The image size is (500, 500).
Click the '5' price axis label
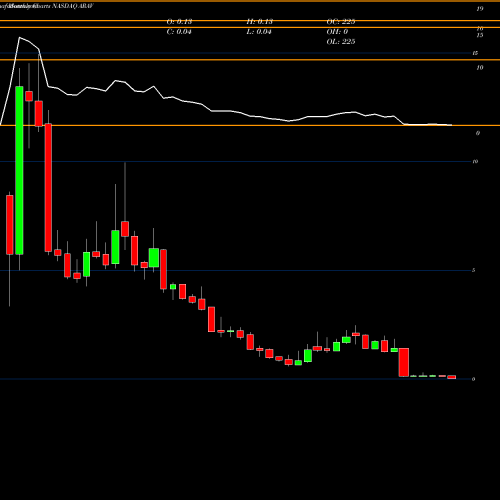(x=474, y=270)
